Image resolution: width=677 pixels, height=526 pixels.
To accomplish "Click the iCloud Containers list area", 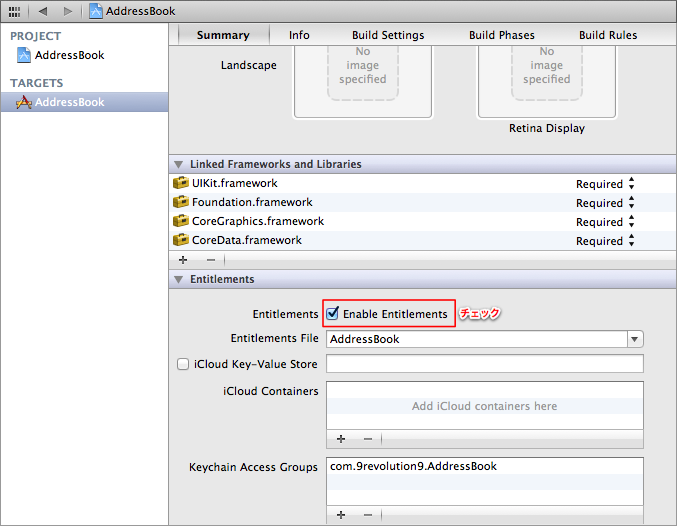I will (x=484, y=405).
